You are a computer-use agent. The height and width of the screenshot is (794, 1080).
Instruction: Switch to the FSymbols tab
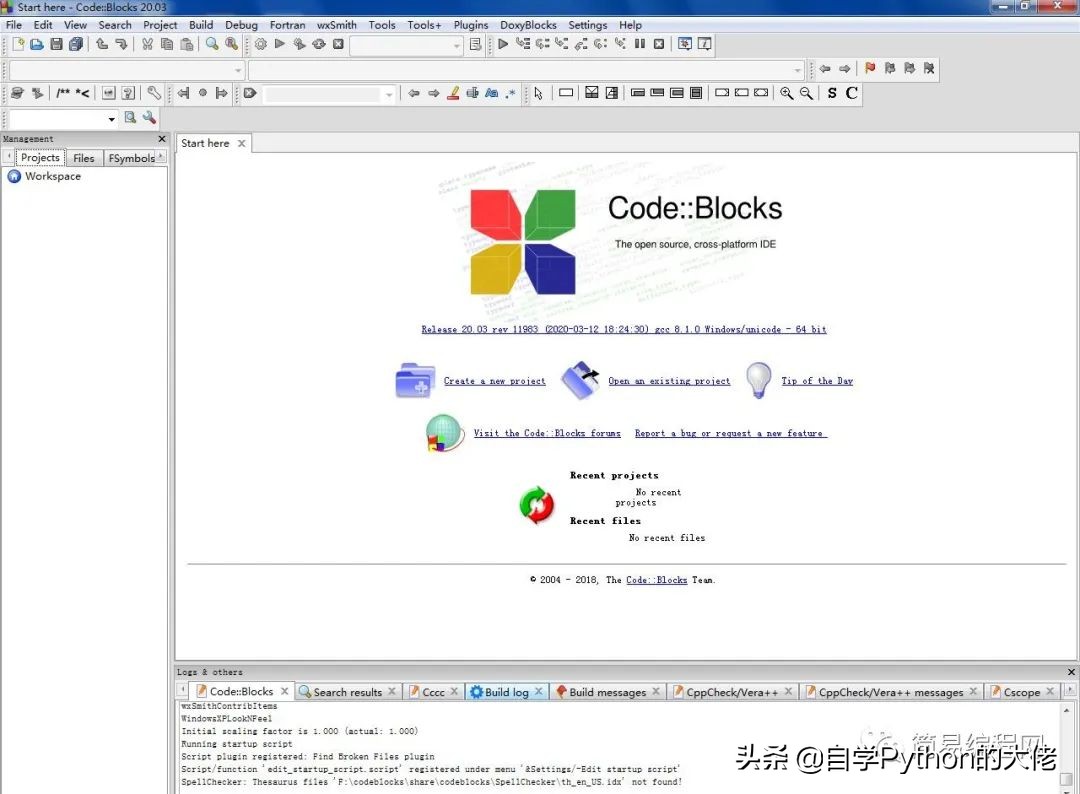pos(132,158)
